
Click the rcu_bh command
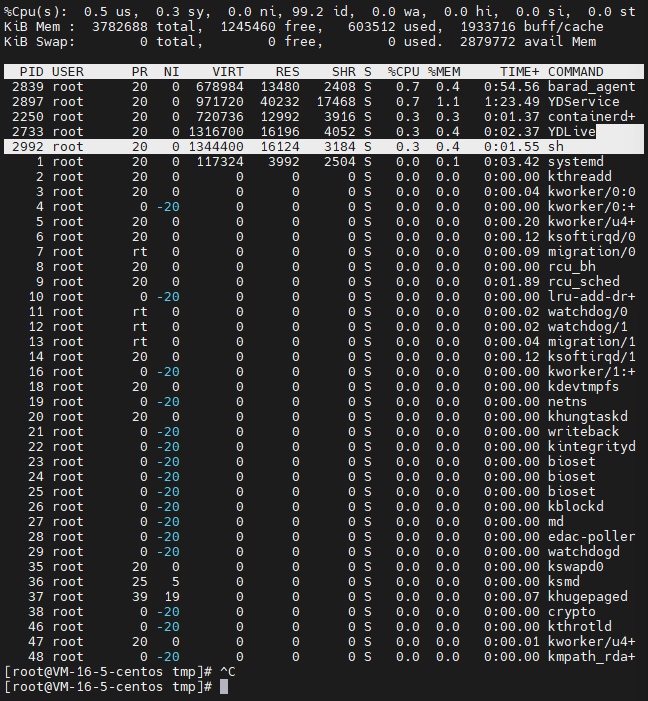[x=572, y=266]
